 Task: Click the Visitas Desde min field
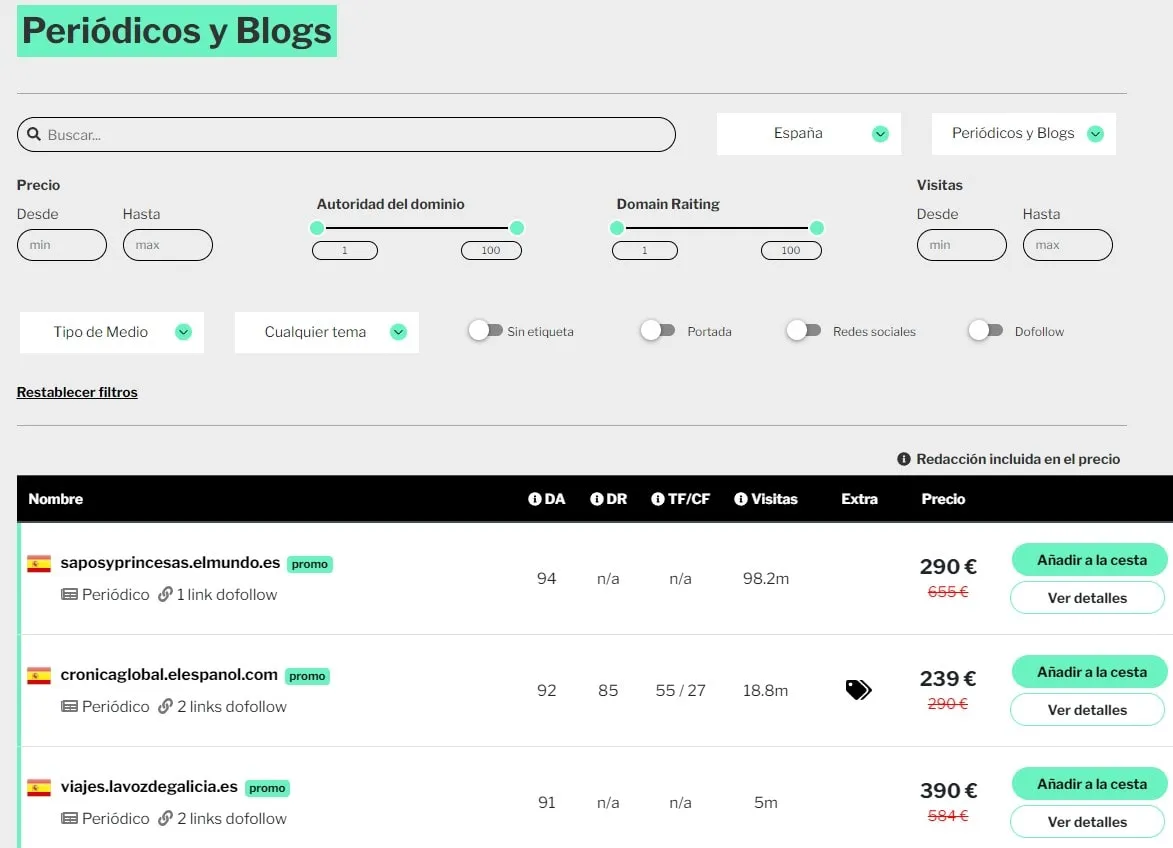click(x=962, y=245)
